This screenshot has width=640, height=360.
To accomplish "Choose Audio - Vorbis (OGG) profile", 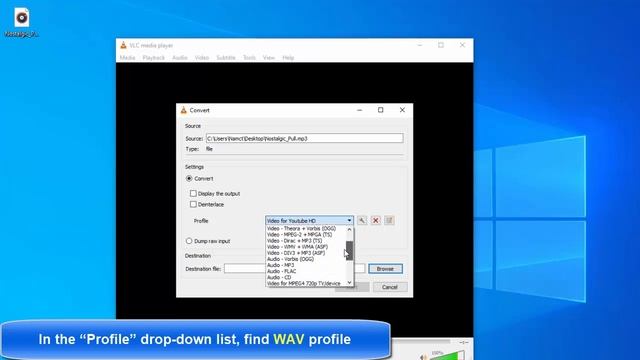I will point(290,259).
